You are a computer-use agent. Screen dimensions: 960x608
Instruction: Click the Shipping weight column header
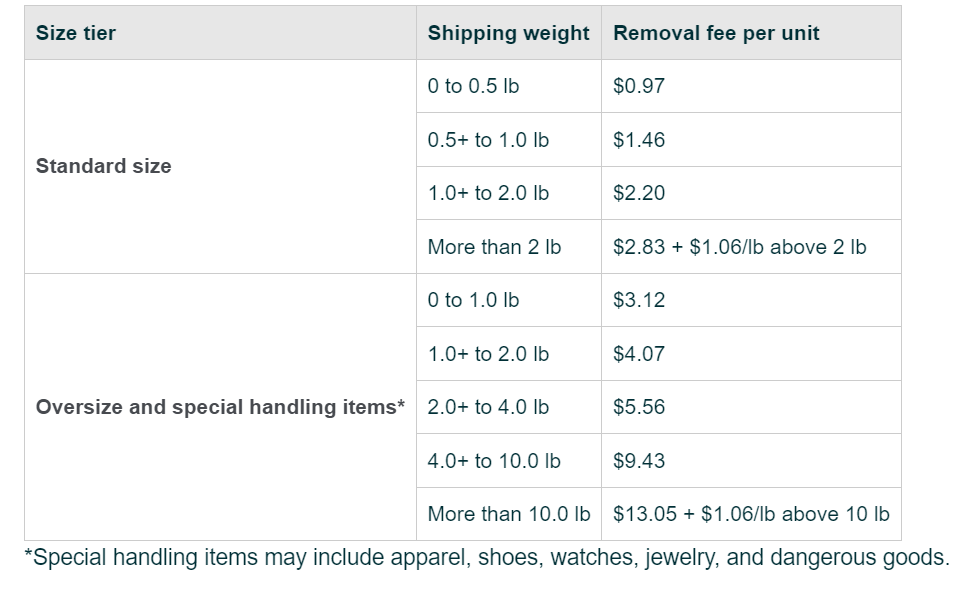click(x=508, y=33)
